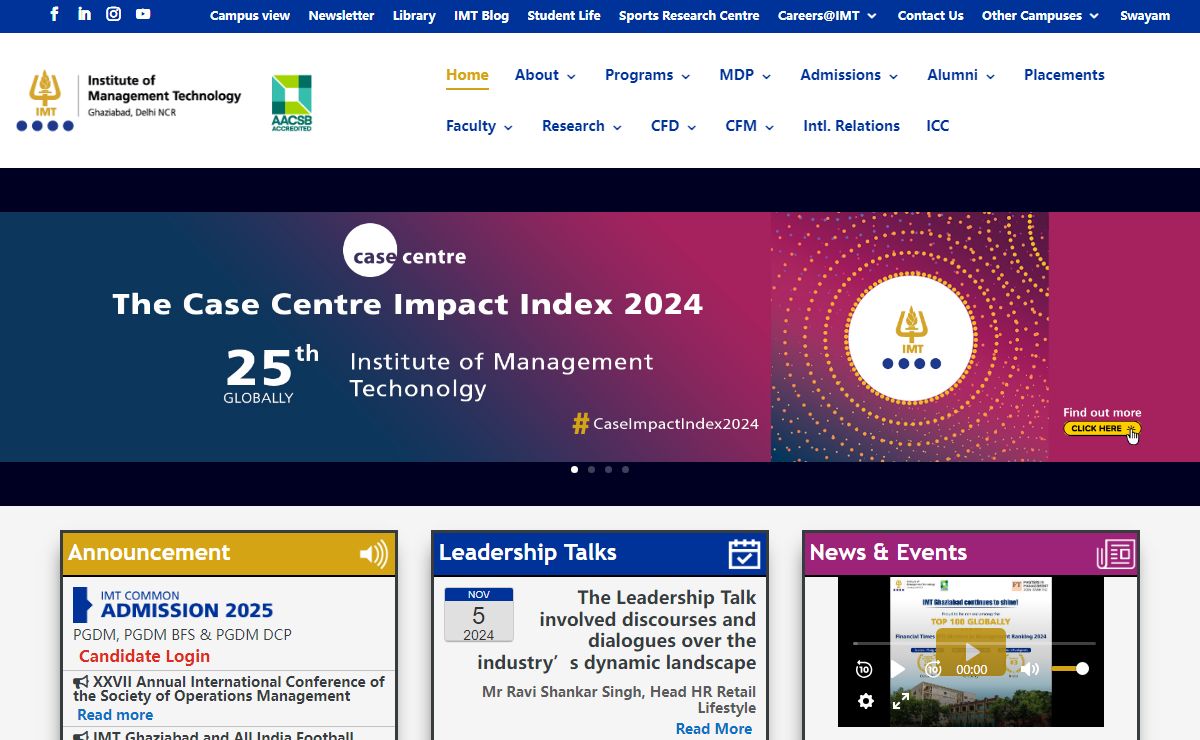Click the Nov 5 2024 date badge
This screenshot has width=1200, height=740.
click(x=478, y=614)
